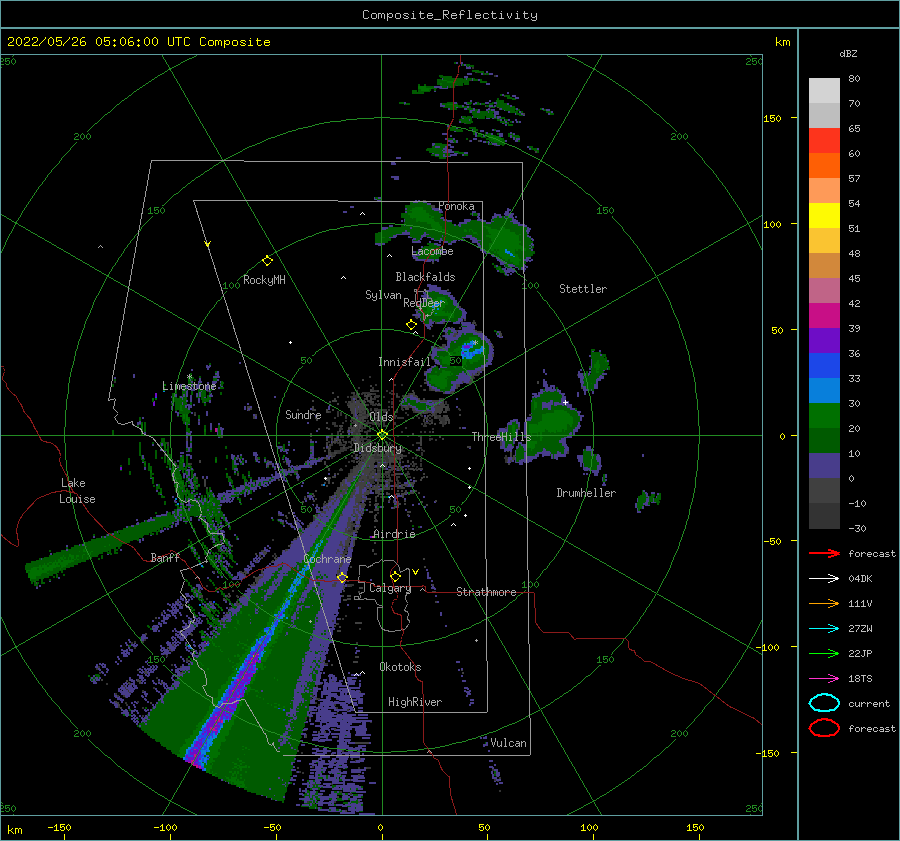Click the km unit label at bottom left
Image resolution: width=900 pixels, height=841 pixels.
pos(14,830)
